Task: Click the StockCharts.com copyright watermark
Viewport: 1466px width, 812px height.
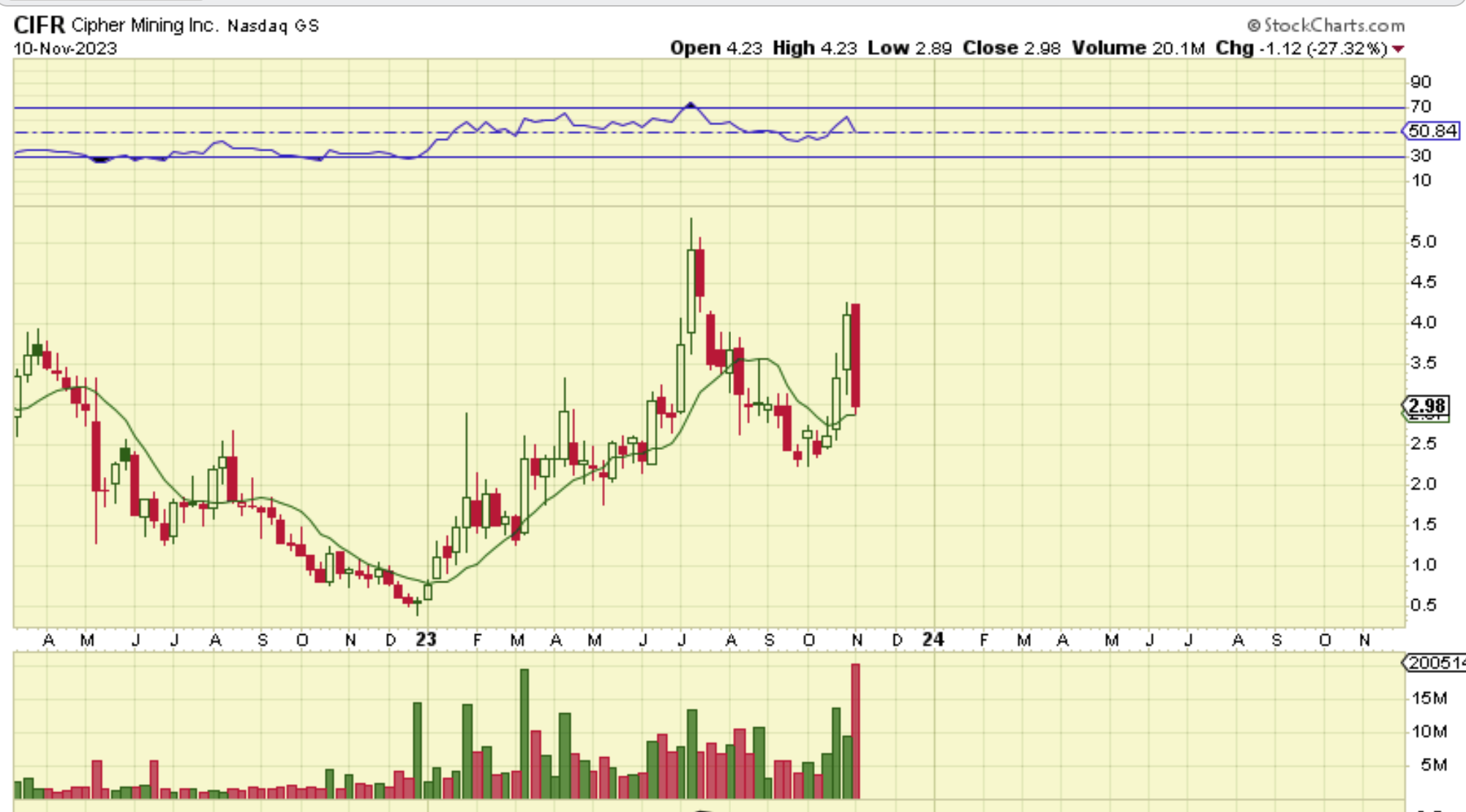Action: [x=1326, y=26]
